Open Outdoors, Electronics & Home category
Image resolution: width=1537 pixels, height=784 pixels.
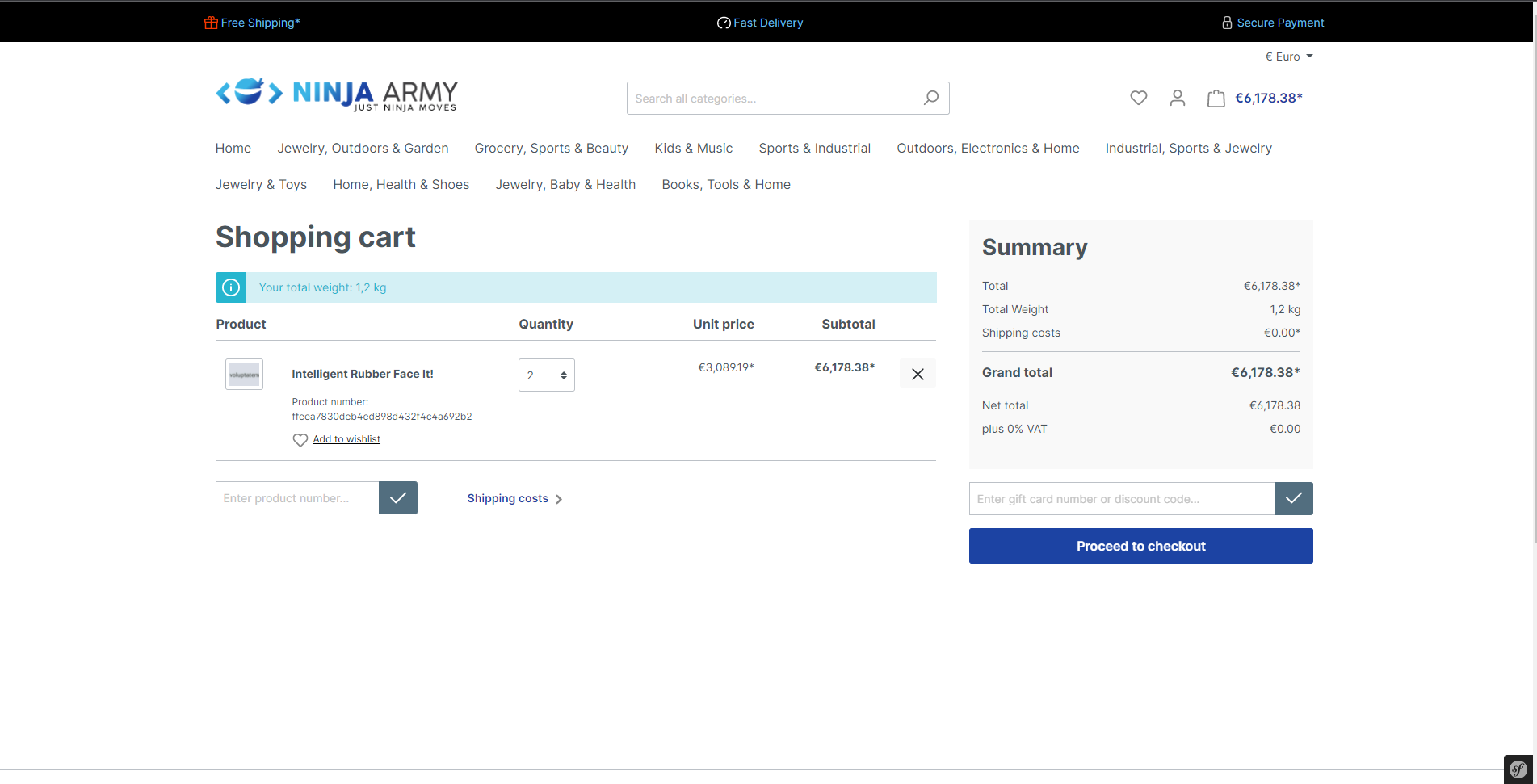(x=988, y=149)
